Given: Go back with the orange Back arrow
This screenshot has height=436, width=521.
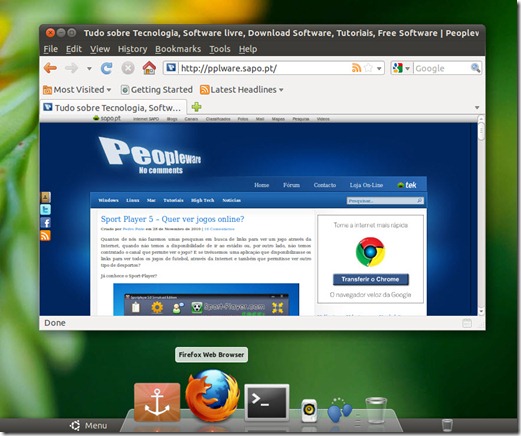Looking at the screenshot, I should tap(50, 68).
